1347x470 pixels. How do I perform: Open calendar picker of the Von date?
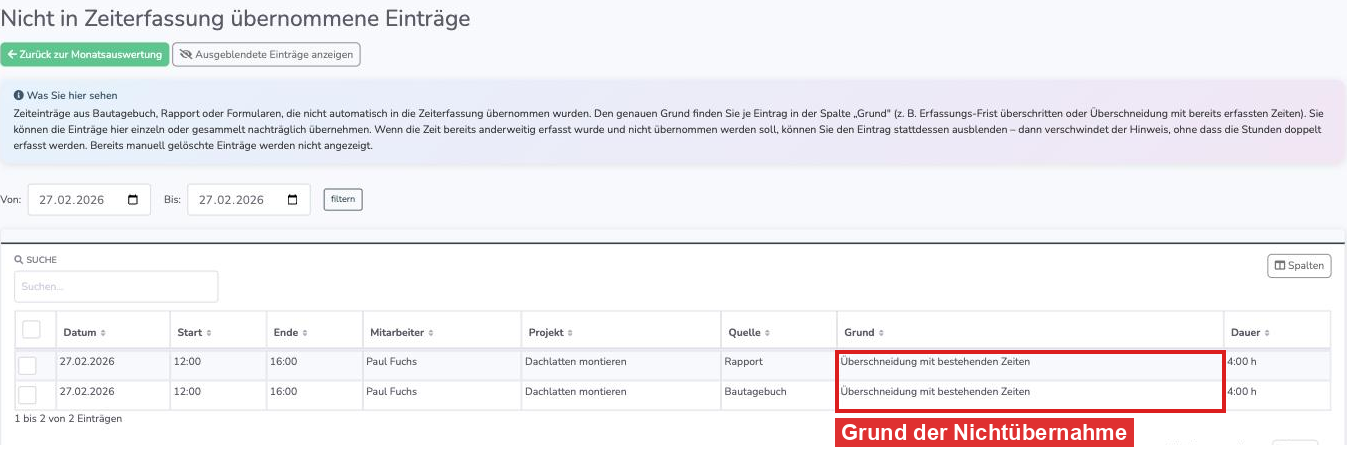click(x=133, y=200)
